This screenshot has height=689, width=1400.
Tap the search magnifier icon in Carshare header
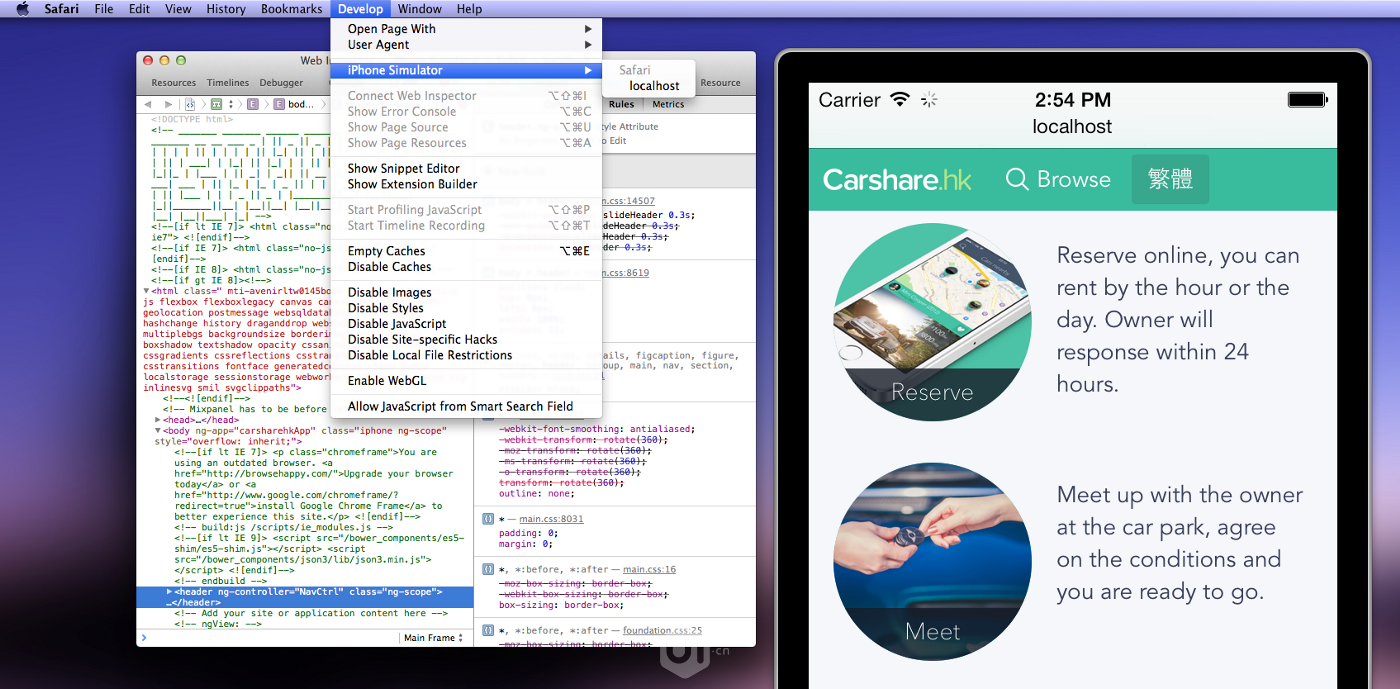[1017, 179]
